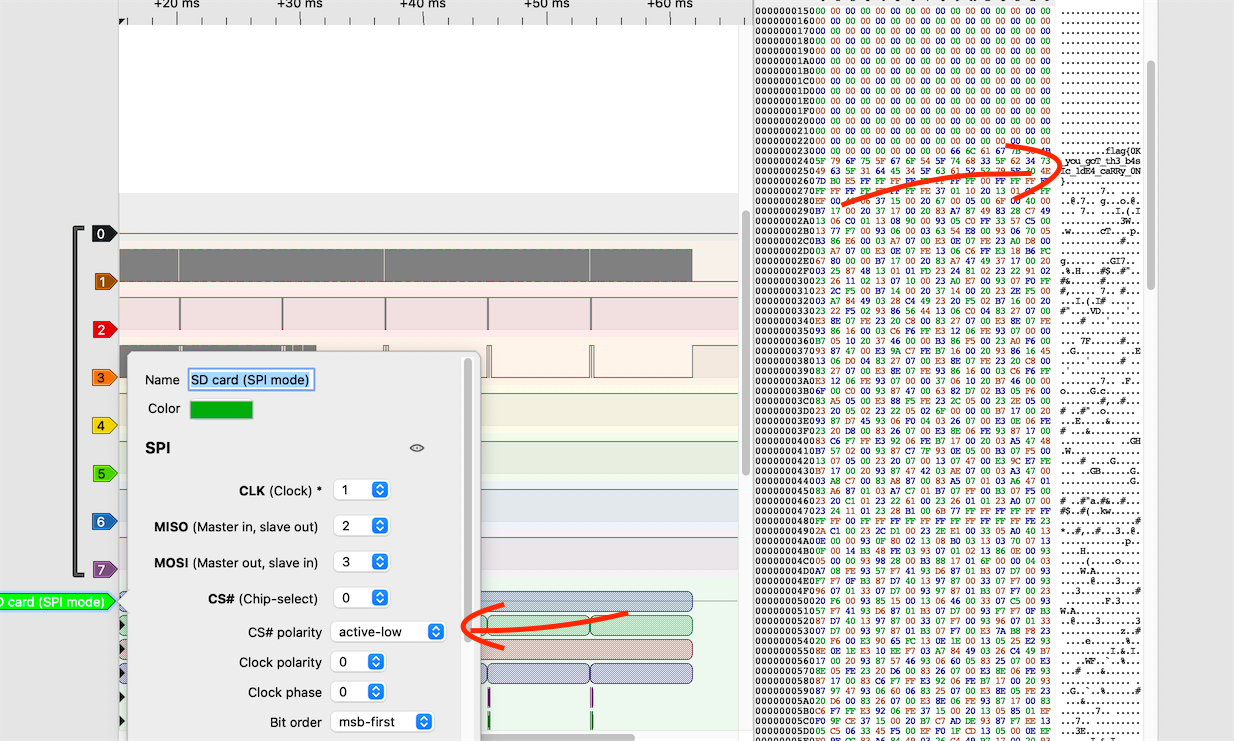Click the decoder Name text field
Viewport: 1234px width, 741px height.
tap(251, 380)
